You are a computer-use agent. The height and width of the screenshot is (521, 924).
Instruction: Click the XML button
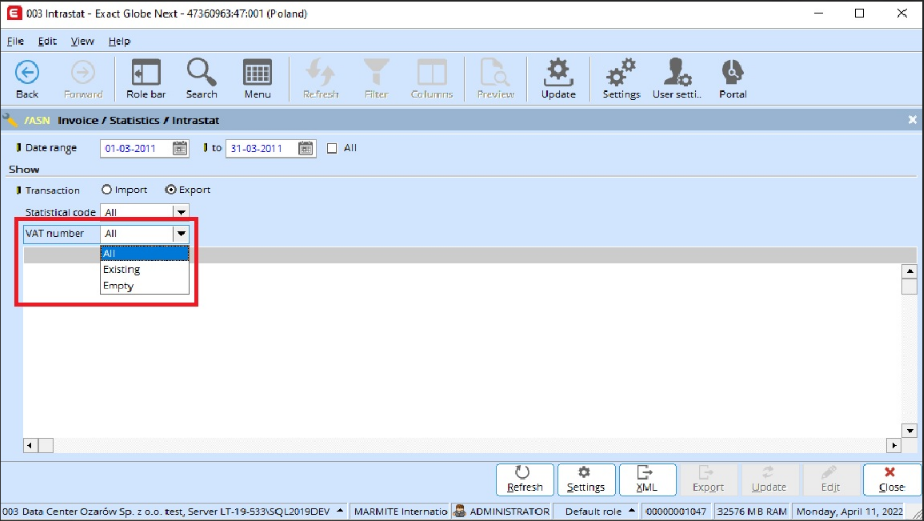(x=647, y=479)
